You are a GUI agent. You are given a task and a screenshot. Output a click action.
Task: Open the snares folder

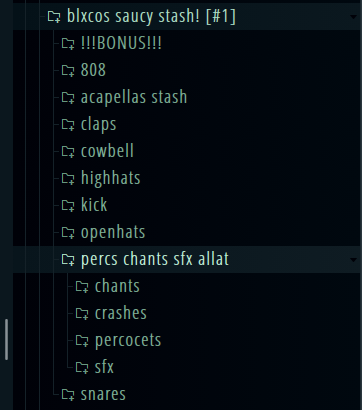103,394
